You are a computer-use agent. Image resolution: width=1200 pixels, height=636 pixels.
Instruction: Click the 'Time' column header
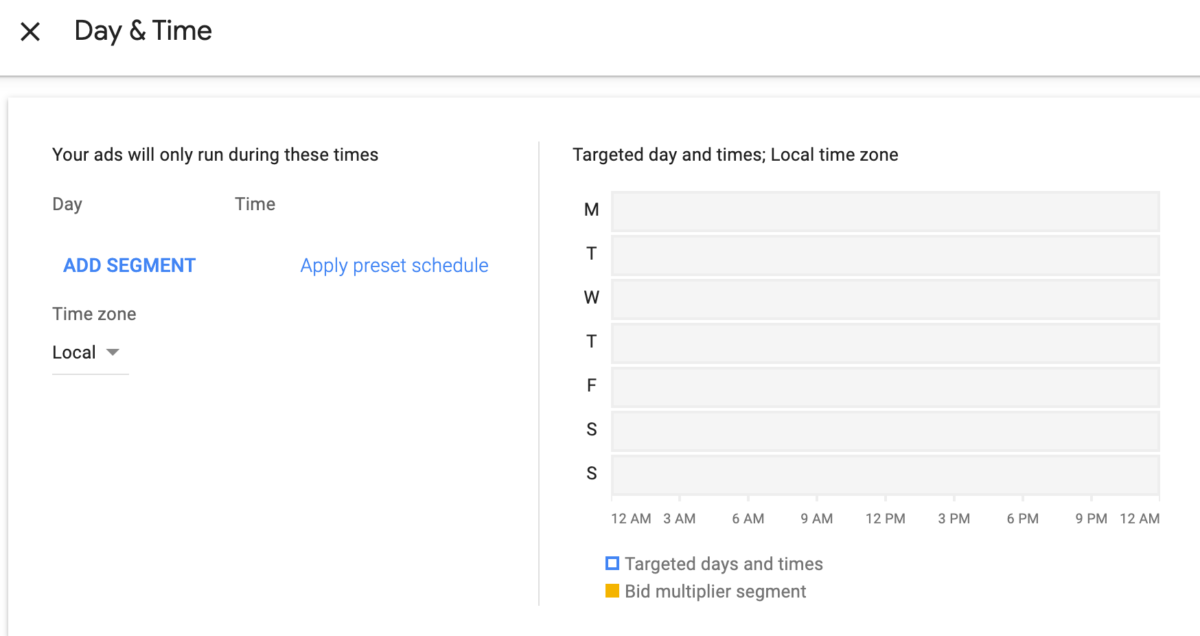[255, 204]
